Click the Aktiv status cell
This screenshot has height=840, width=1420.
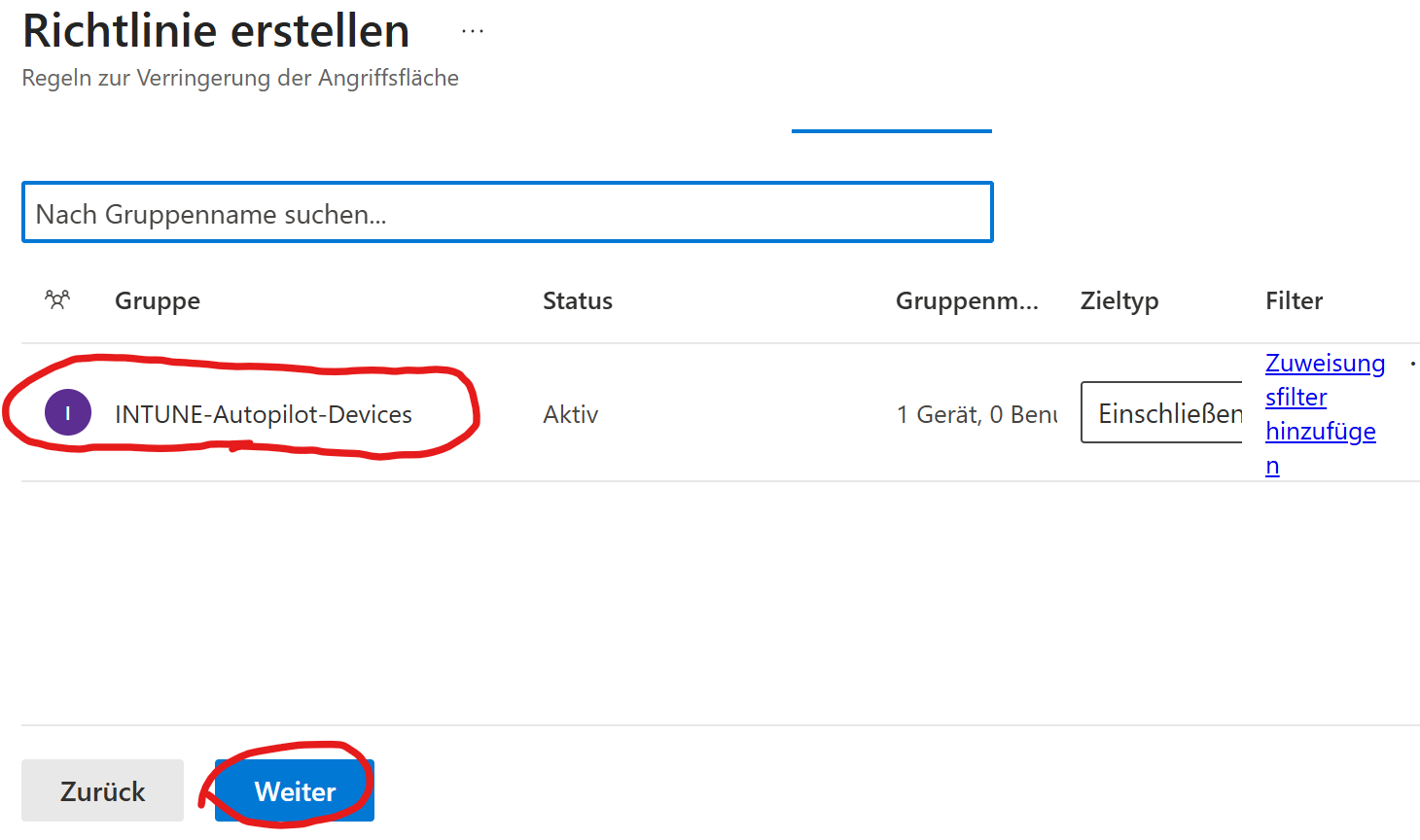point(571,414)
